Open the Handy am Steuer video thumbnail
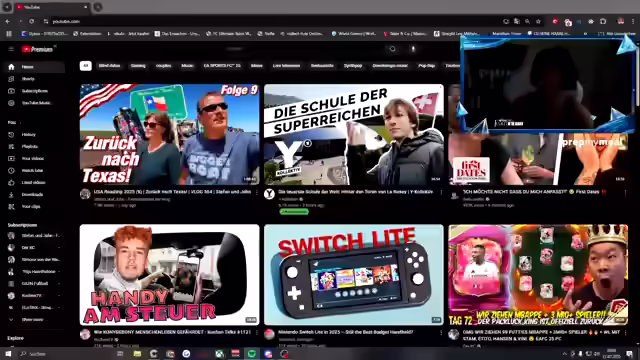The width and height of the screenshot is (640, 360). (169, 275)
